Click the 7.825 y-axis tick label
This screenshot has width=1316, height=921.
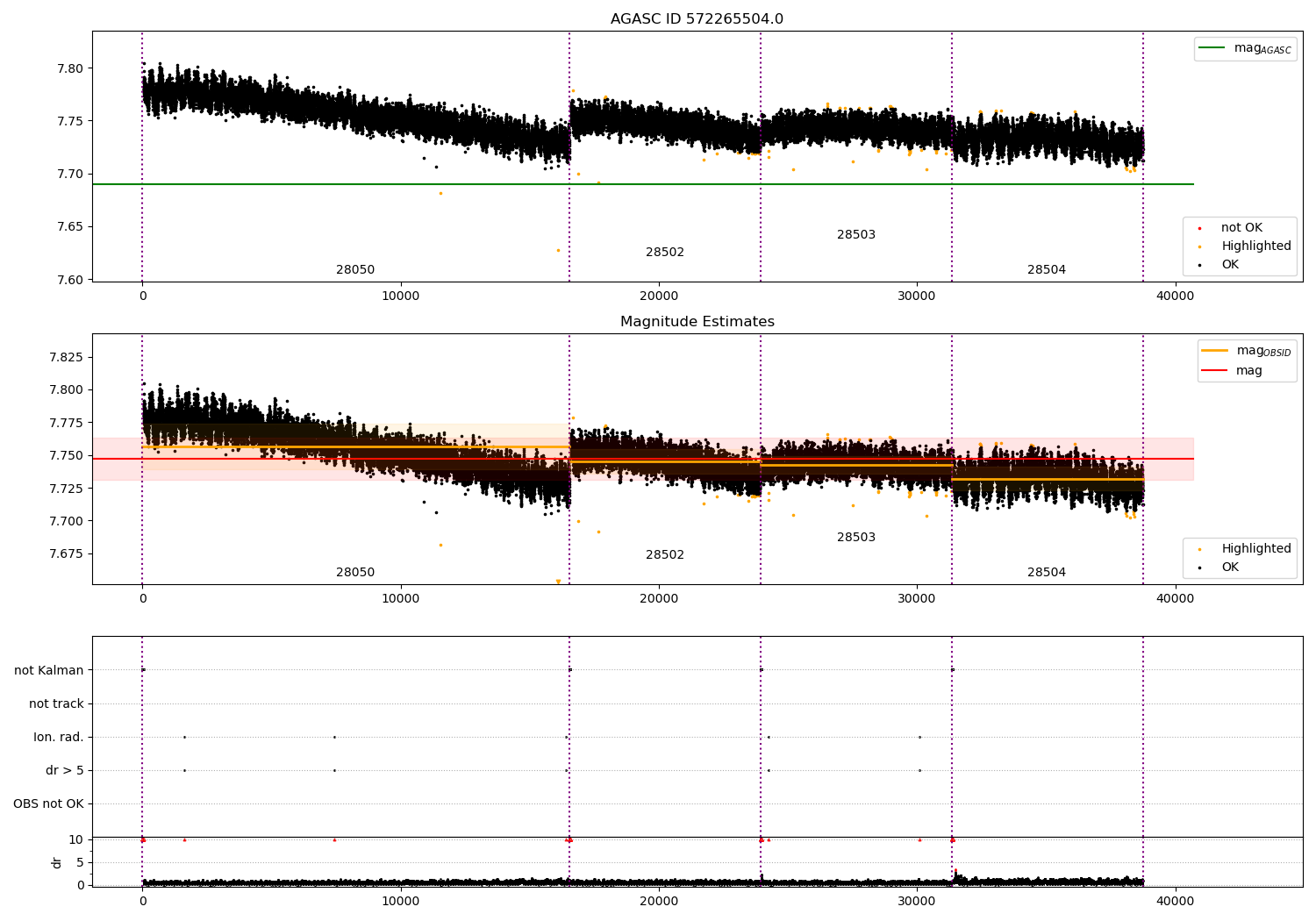[66, 357]
